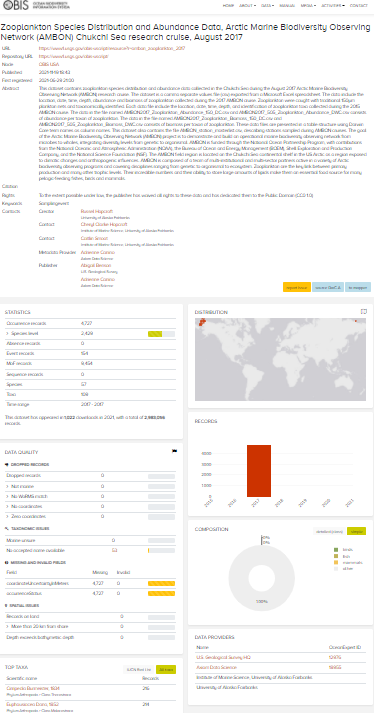
Task: Click the 53 no accepted name value
Action: (x=114, y=550)
